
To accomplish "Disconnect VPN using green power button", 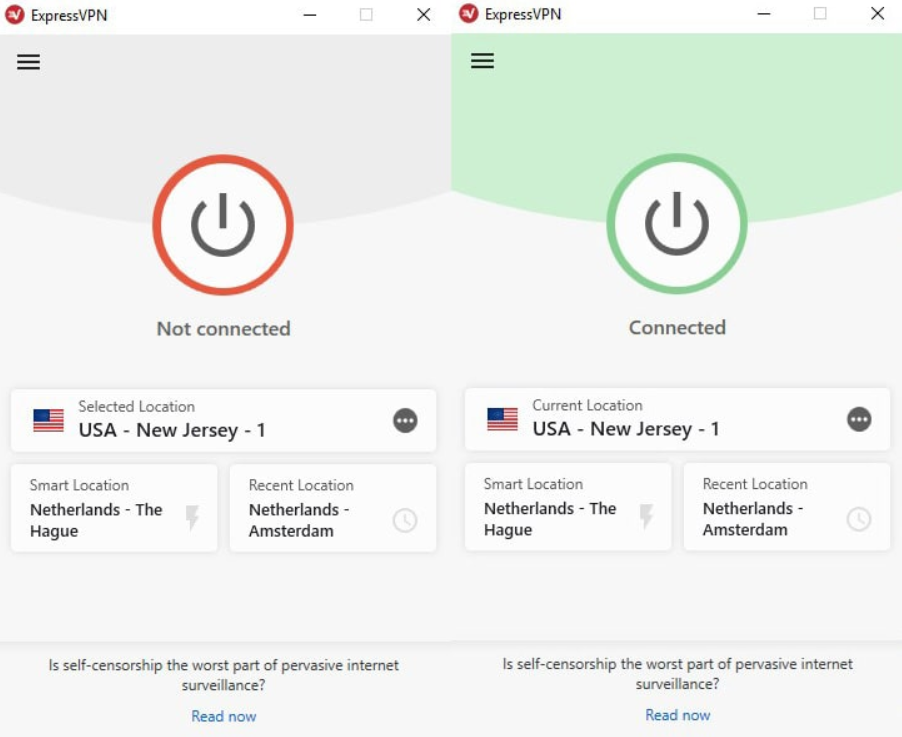I will [677, 224].
